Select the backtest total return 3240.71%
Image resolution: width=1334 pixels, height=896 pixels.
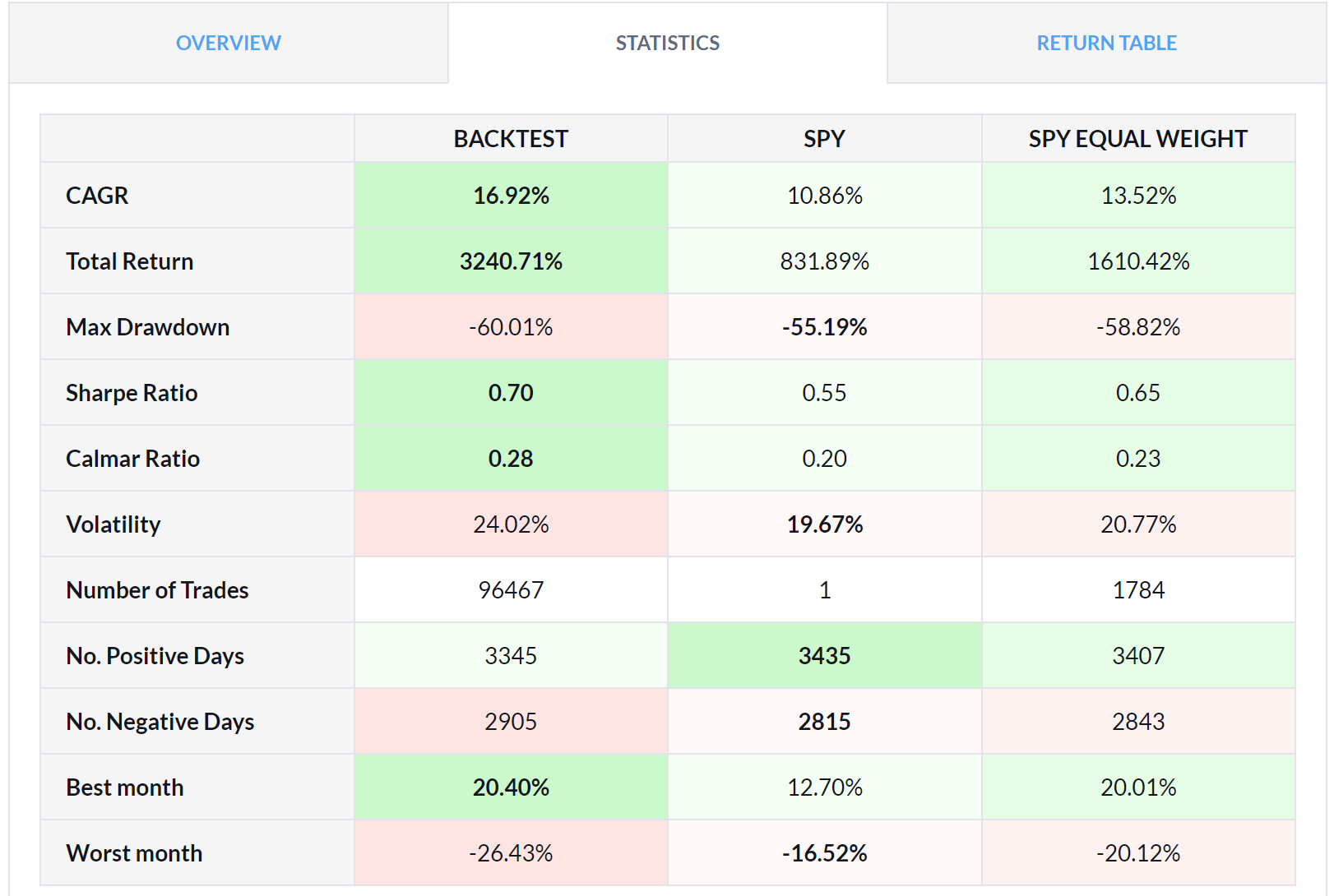[511, 261]
